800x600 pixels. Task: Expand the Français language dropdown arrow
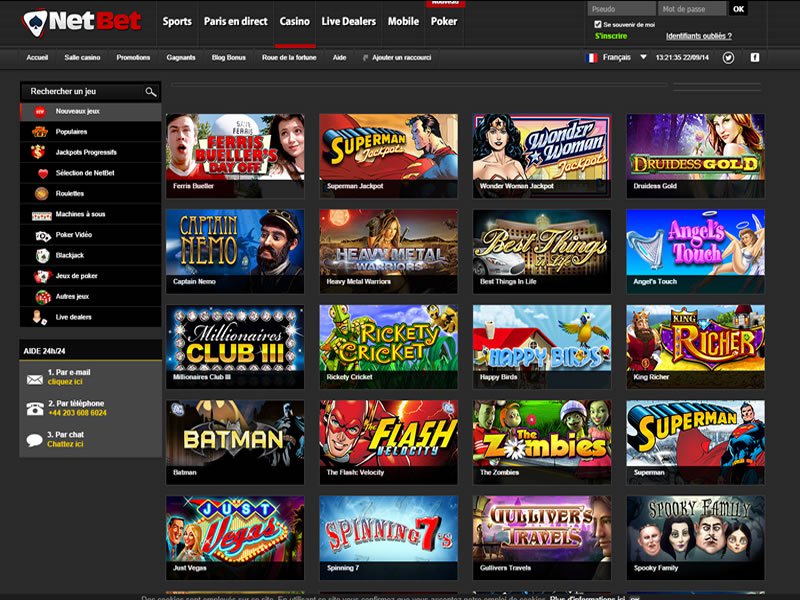coord(643,57)
